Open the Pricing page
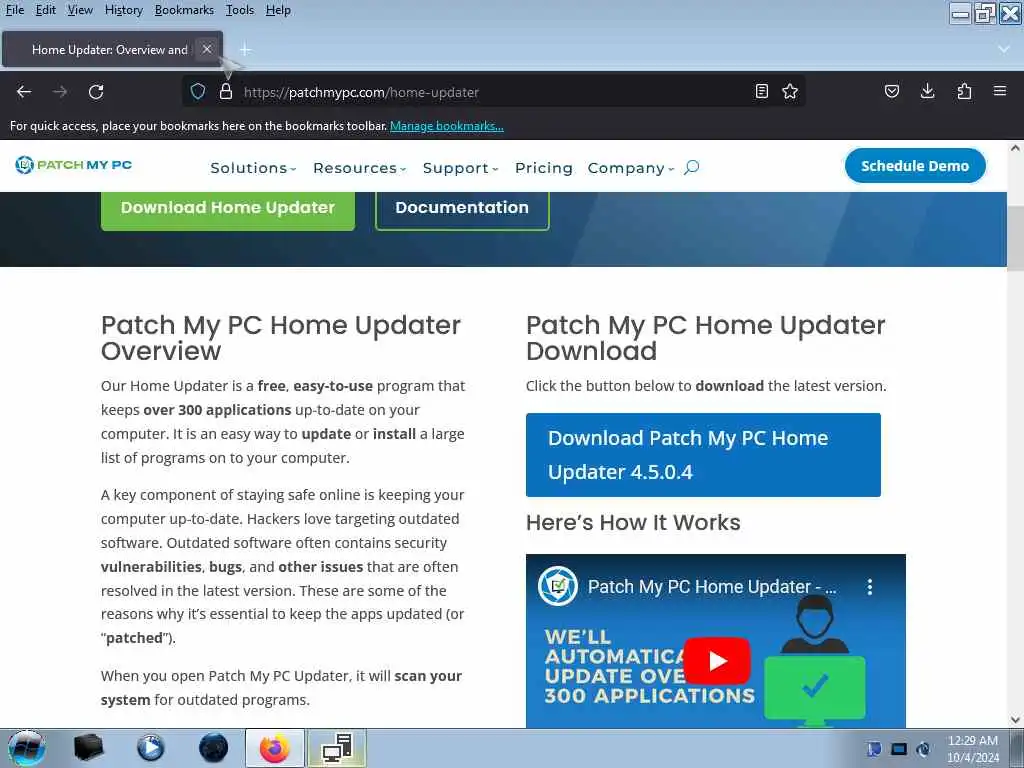Viewport: 1024px width, 768px height. pyautogui.click(x=543, y=168)
